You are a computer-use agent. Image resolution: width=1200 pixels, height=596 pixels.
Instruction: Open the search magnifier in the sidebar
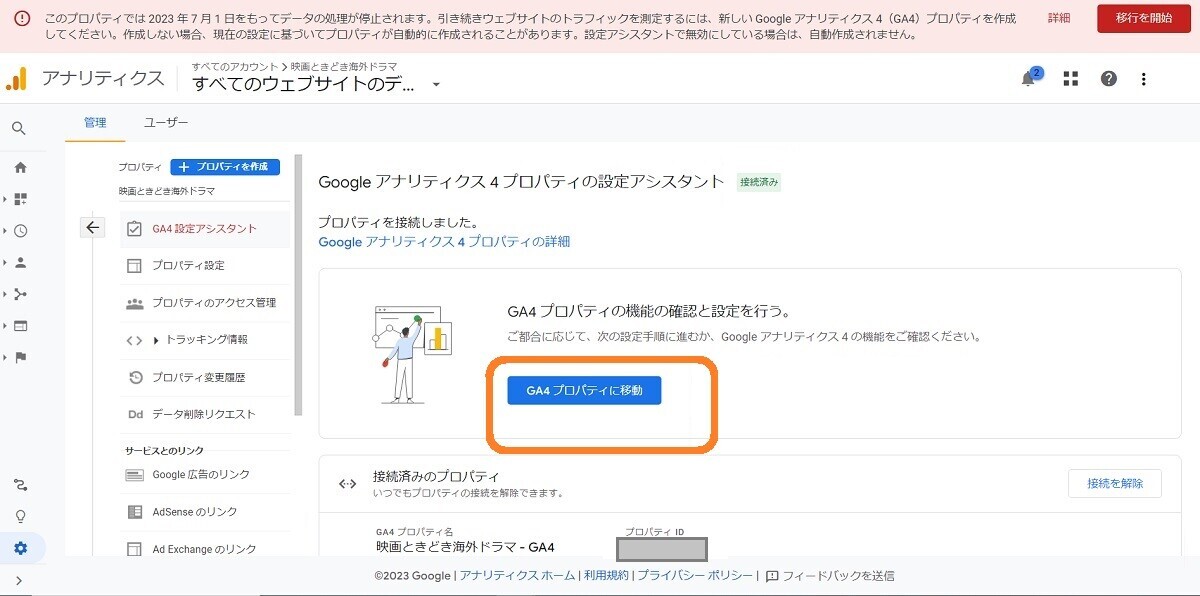(20, 128)
